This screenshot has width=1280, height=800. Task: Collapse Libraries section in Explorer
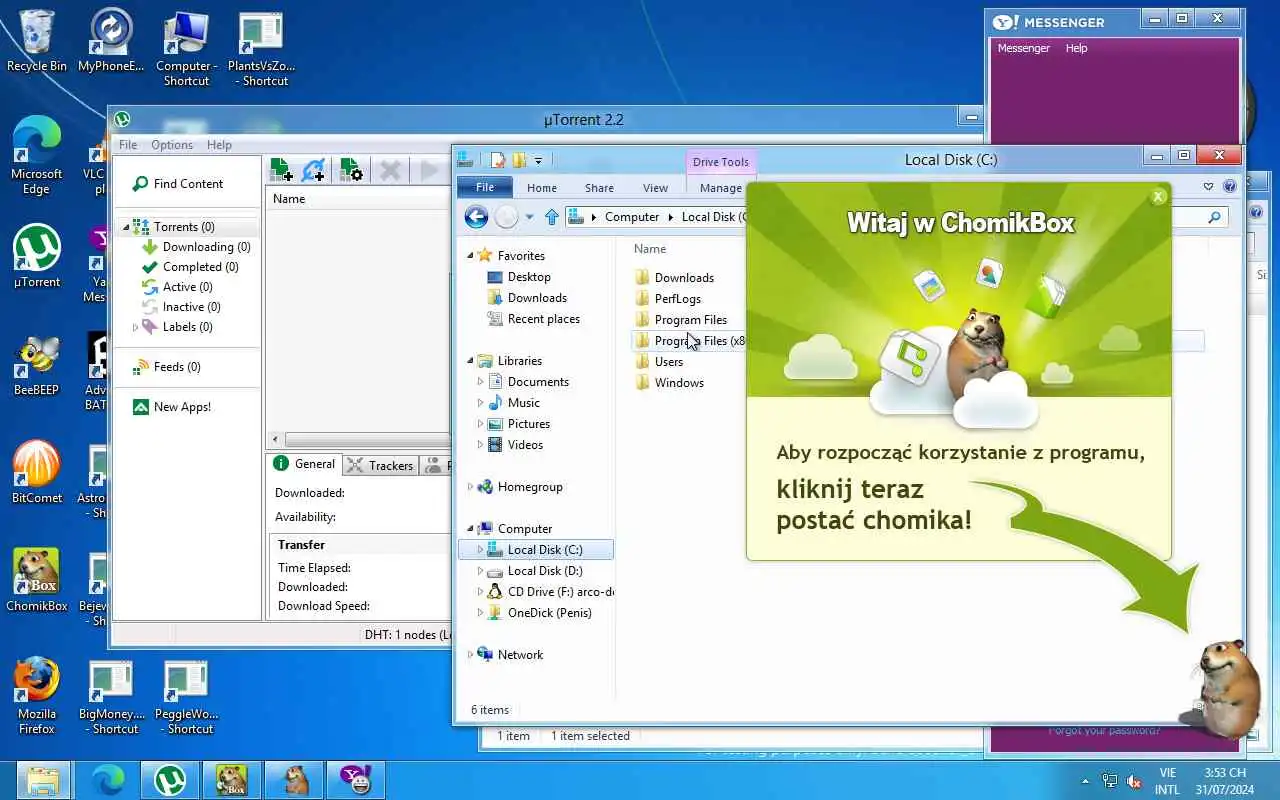[x=471, y=361]
